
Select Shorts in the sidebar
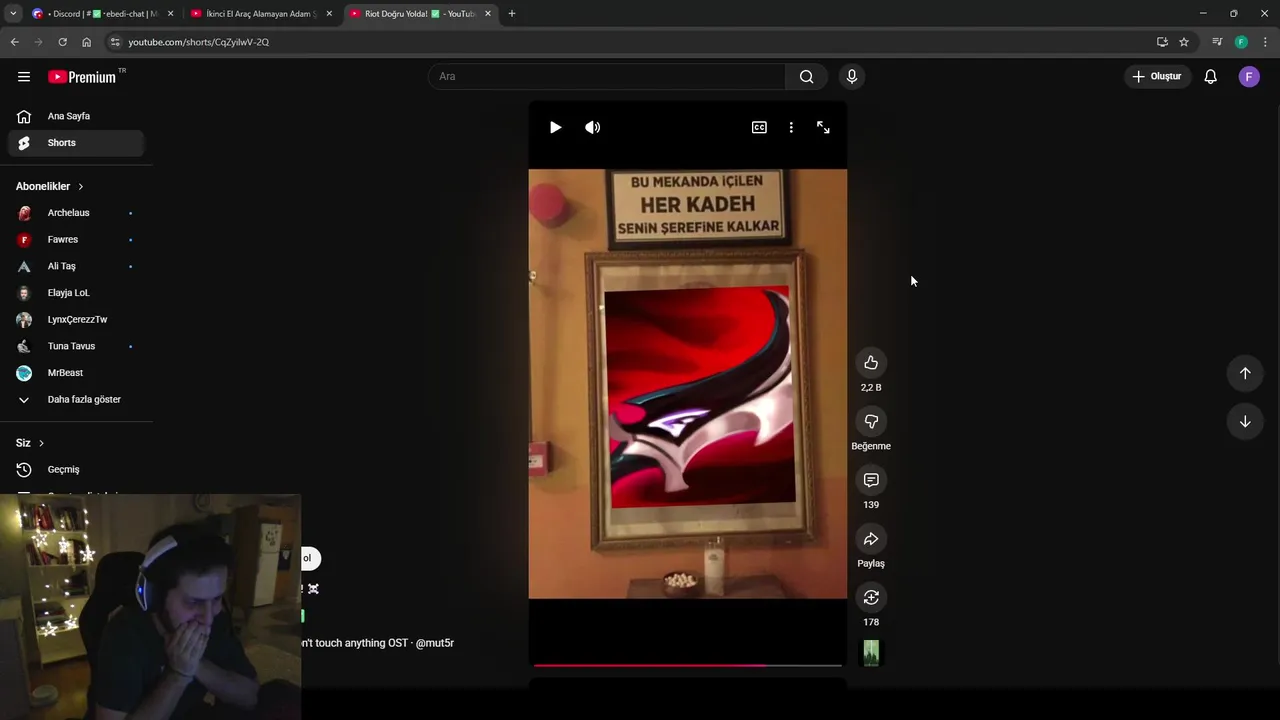click(x=76, y=143)
